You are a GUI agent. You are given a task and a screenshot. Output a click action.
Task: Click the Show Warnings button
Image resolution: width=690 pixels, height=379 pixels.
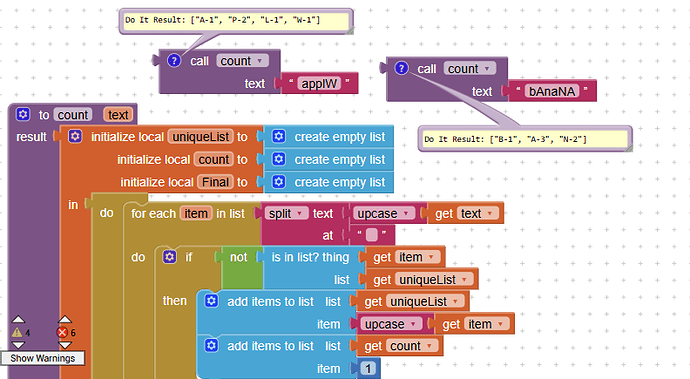pos(43,358)
